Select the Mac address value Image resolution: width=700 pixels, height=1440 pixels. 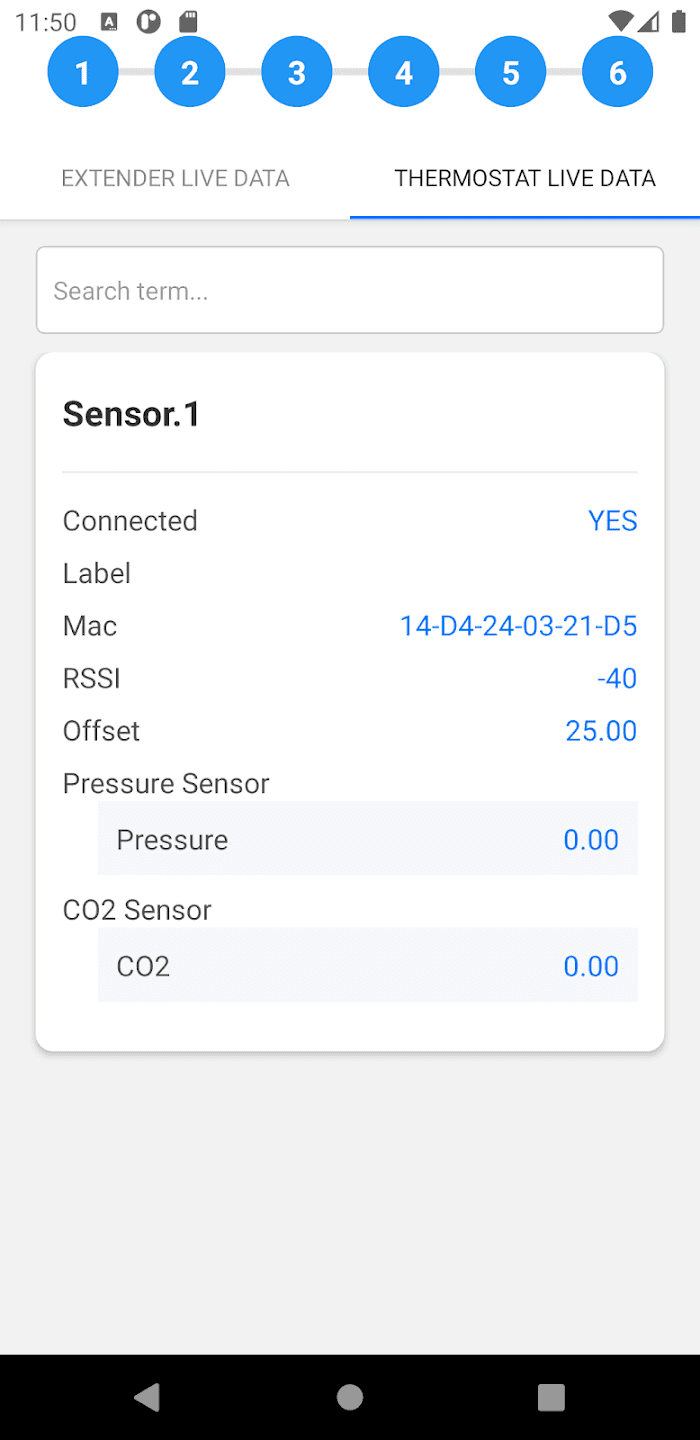(x=518, y=626)
